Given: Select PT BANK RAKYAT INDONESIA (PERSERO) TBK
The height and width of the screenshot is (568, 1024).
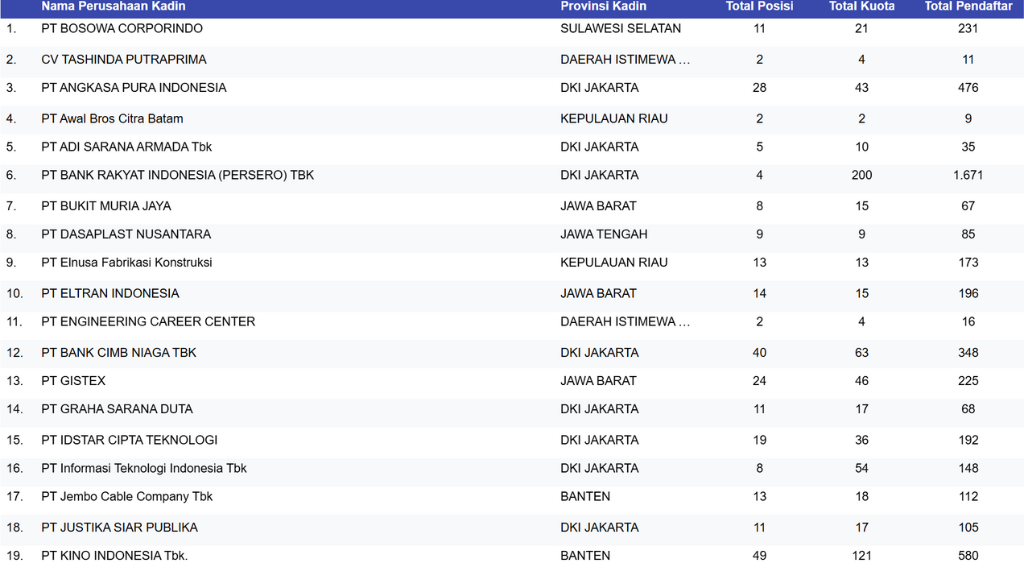Looking at the screenshot, I should 178,176.
